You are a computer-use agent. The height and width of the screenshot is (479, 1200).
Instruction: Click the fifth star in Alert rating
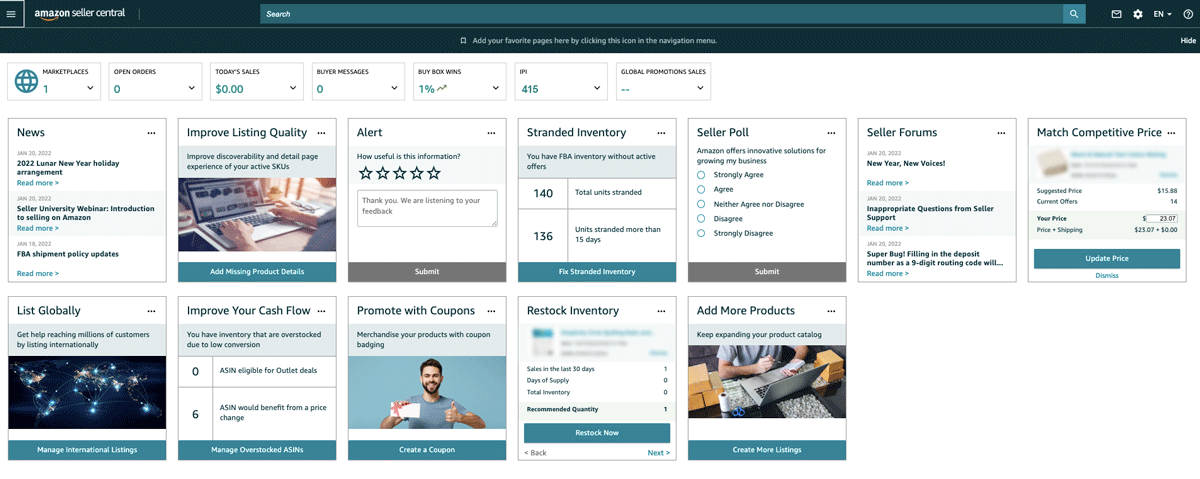[x=434, y=174]
